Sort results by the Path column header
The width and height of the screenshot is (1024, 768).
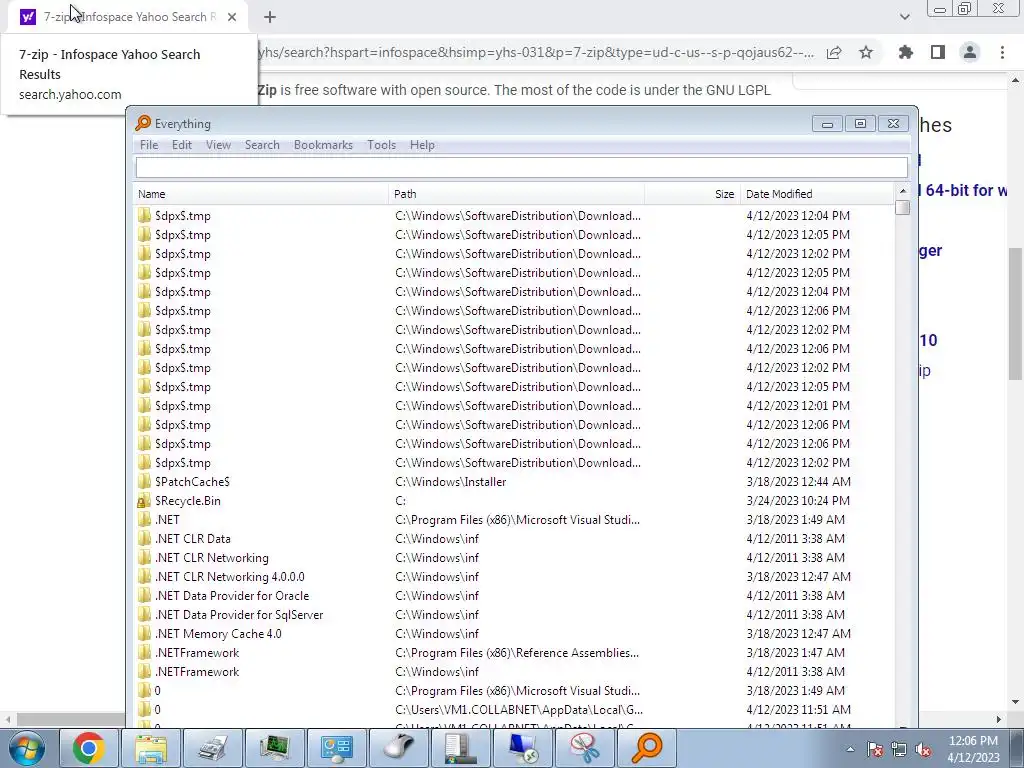tap(517, 194)
